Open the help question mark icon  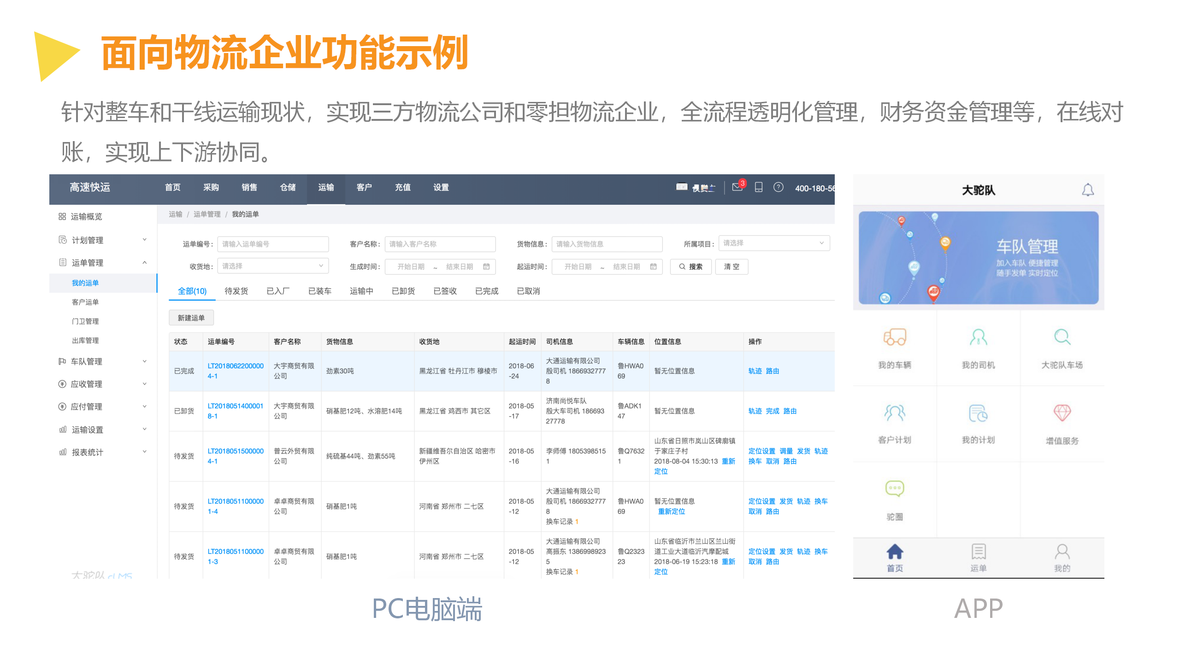(x=778, y=187)
